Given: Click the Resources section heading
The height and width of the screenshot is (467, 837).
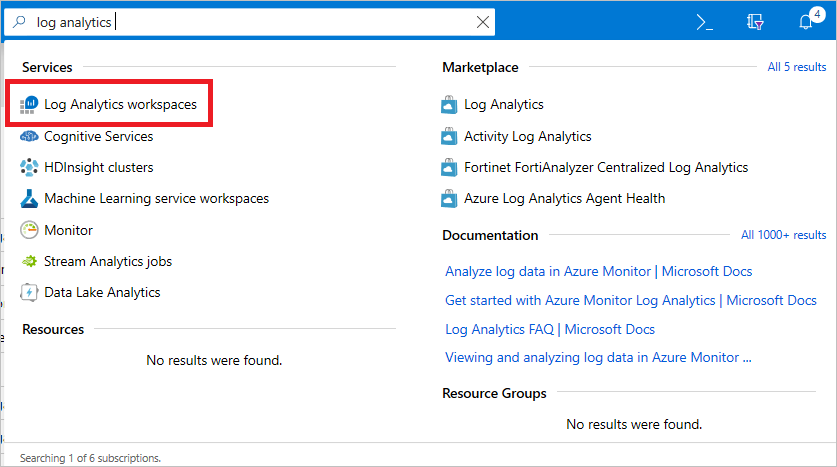Looking at the screenshot, I should click(53, 329).
